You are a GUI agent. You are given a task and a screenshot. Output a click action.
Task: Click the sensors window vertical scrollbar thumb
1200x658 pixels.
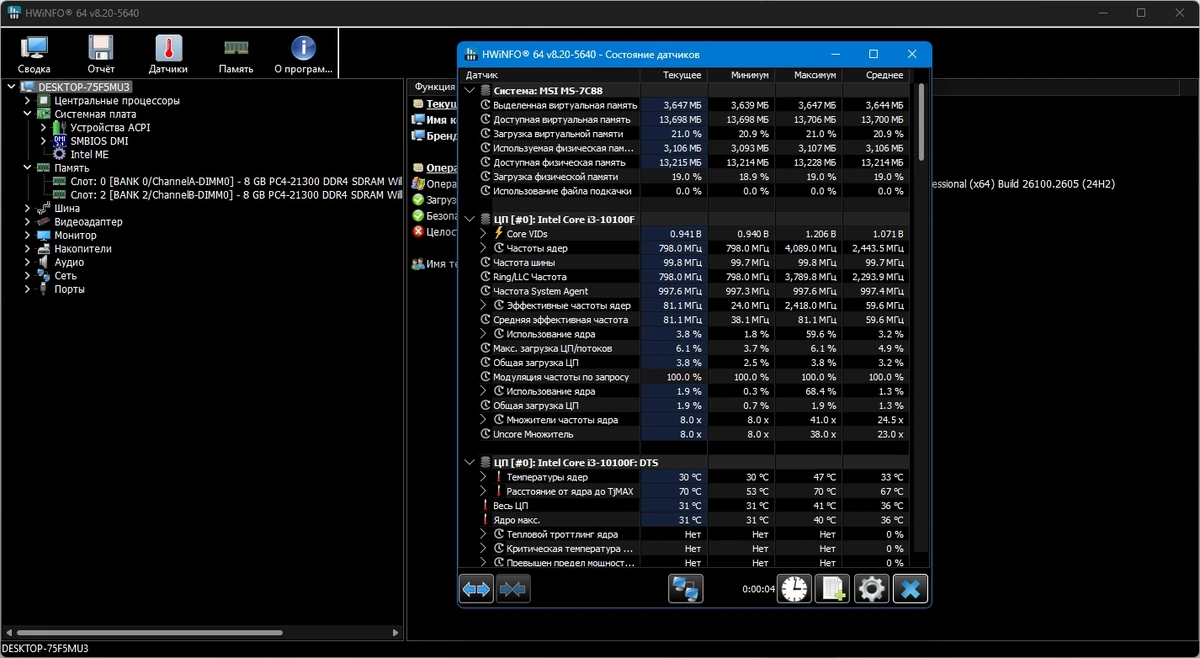point(921,120)
